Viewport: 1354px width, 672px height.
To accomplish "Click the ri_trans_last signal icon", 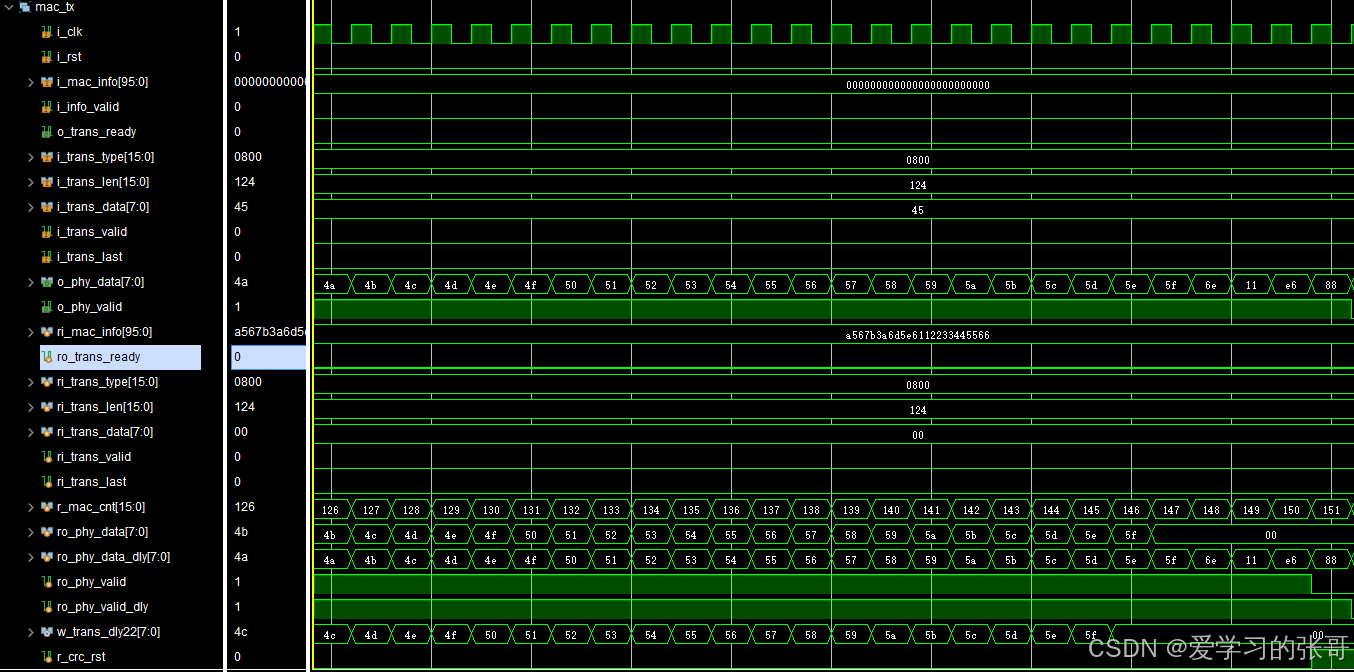I will (x=46, y=482).
